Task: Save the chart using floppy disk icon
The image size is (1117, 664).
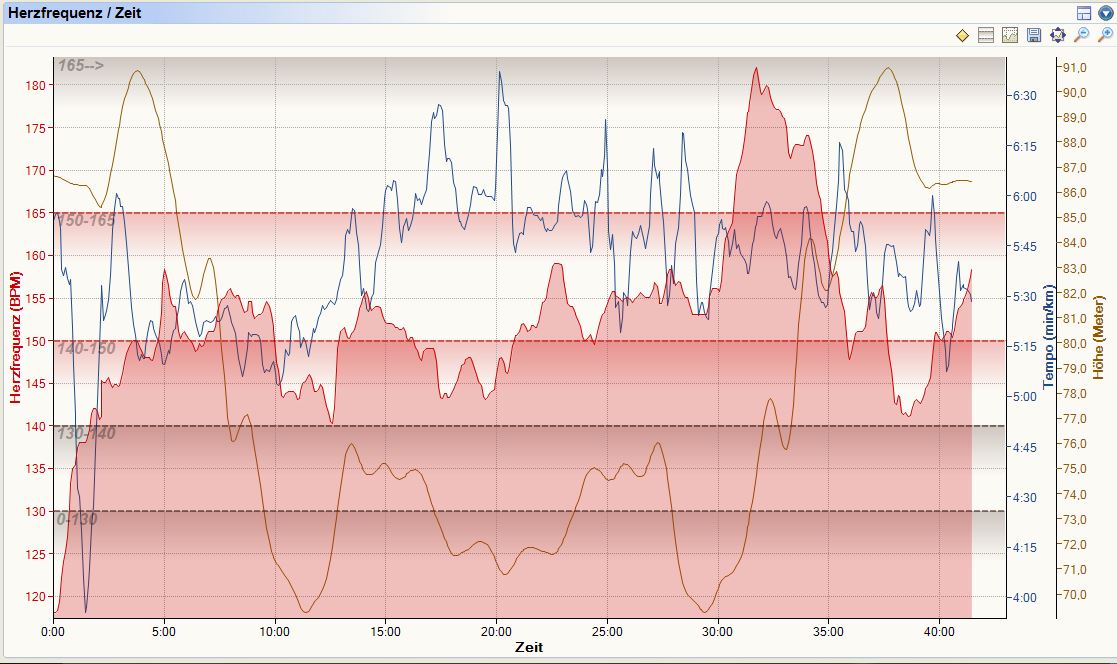Action: click(x=1034, y=36)
